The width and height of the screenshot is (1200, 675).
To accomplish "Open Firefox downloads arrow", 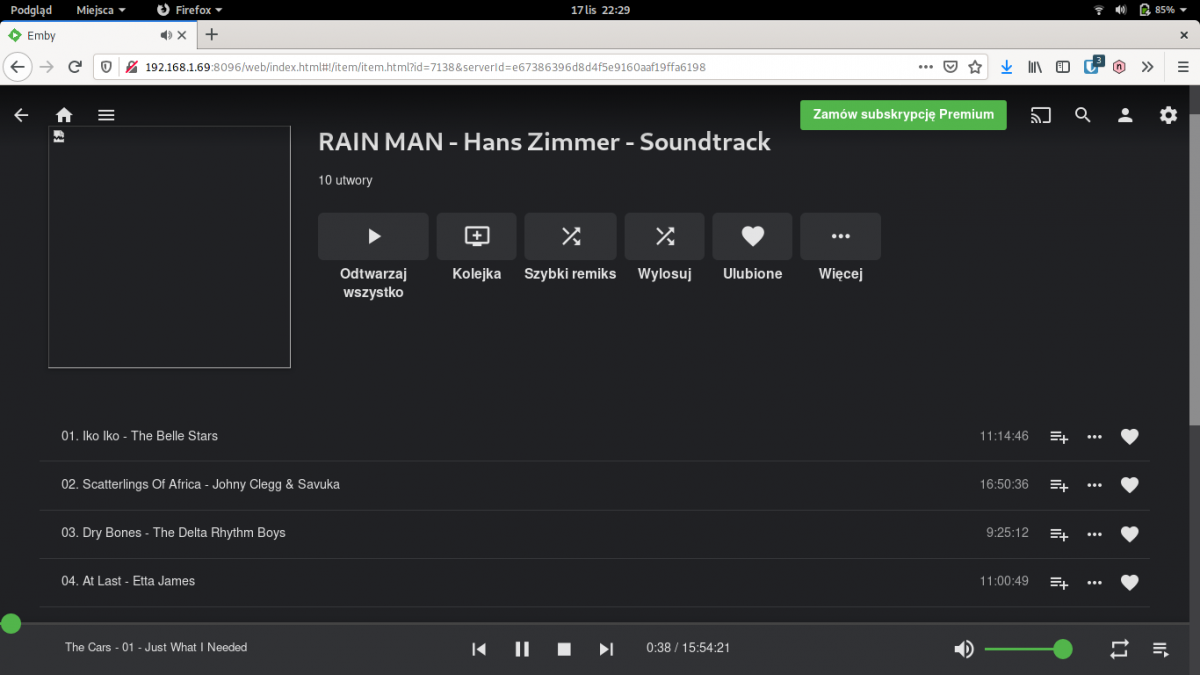I will [1007, 67].
